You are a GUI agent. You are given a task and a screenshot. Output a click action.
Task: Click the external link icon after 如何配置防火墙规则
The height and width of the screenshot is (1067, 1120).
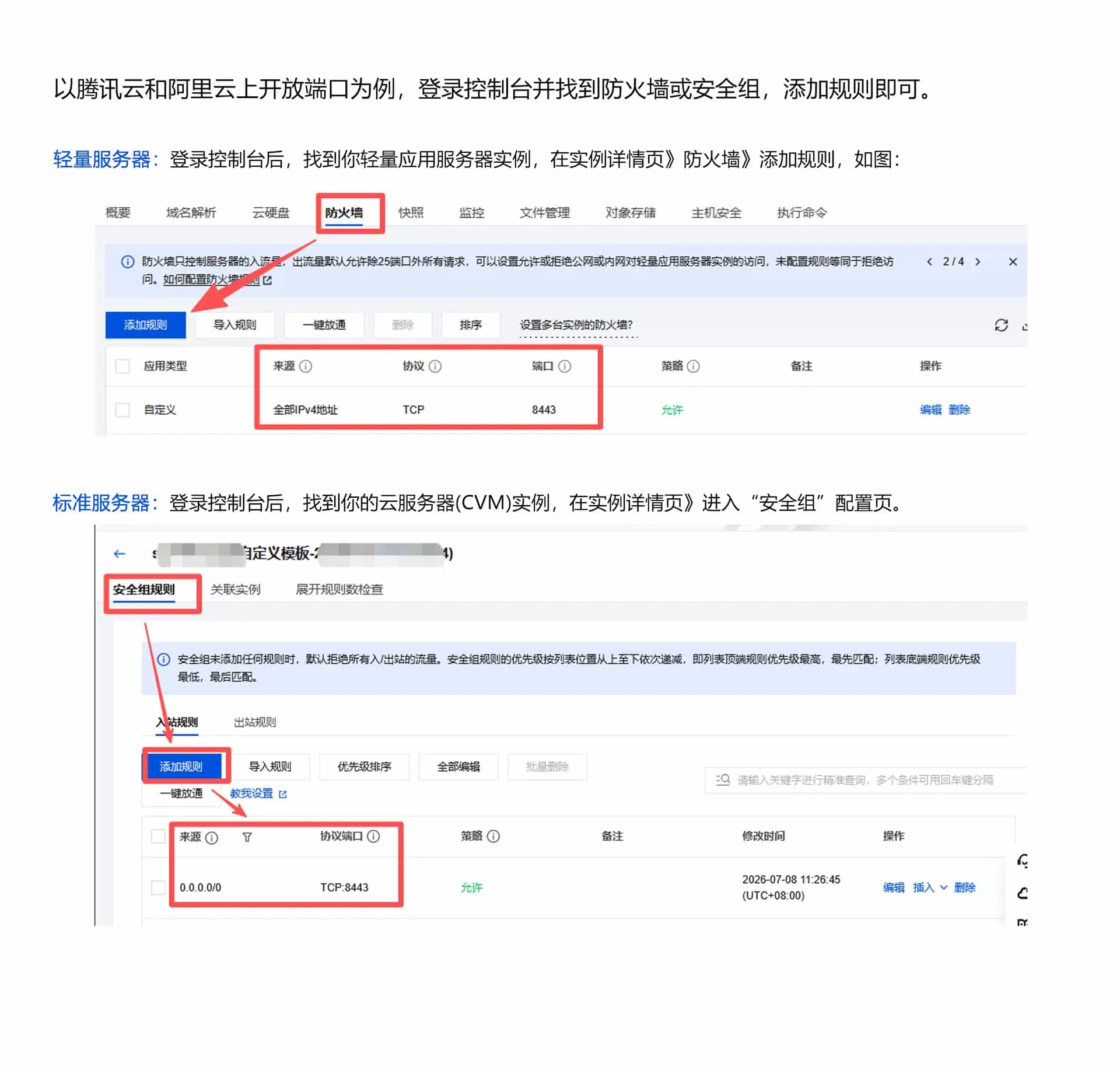[x=267, y=280]
